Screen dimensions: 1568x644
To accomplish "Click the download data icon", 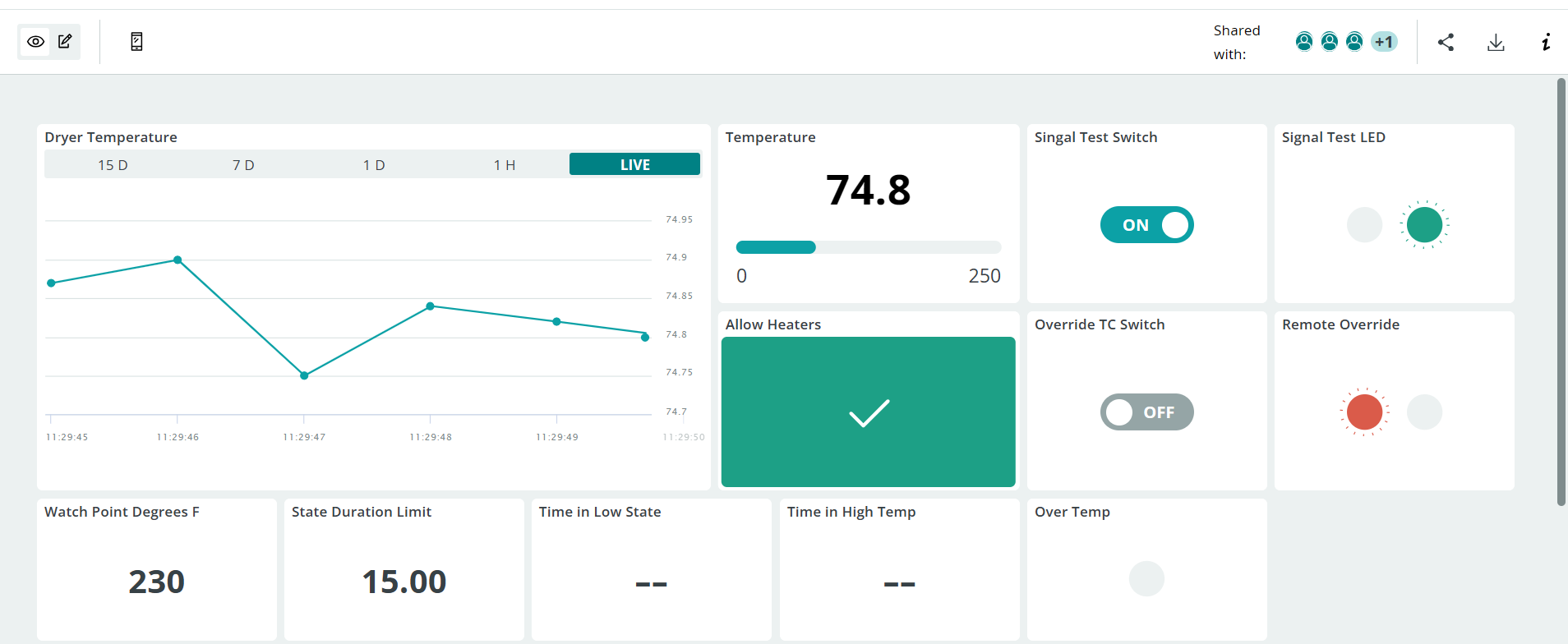I will [1496, 42].
